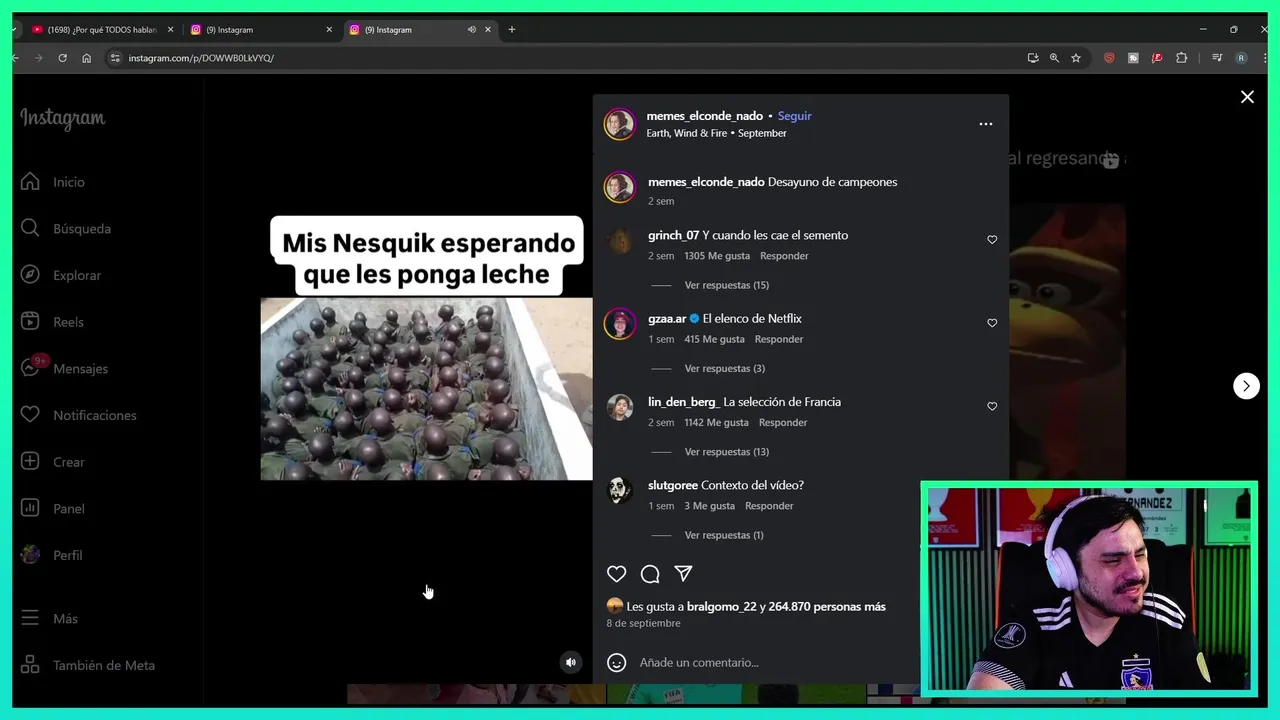This screenshot has width=1280, height=720.
Task: Open memes_elconde_nado profile from header
Action: [x=704, y=116]
